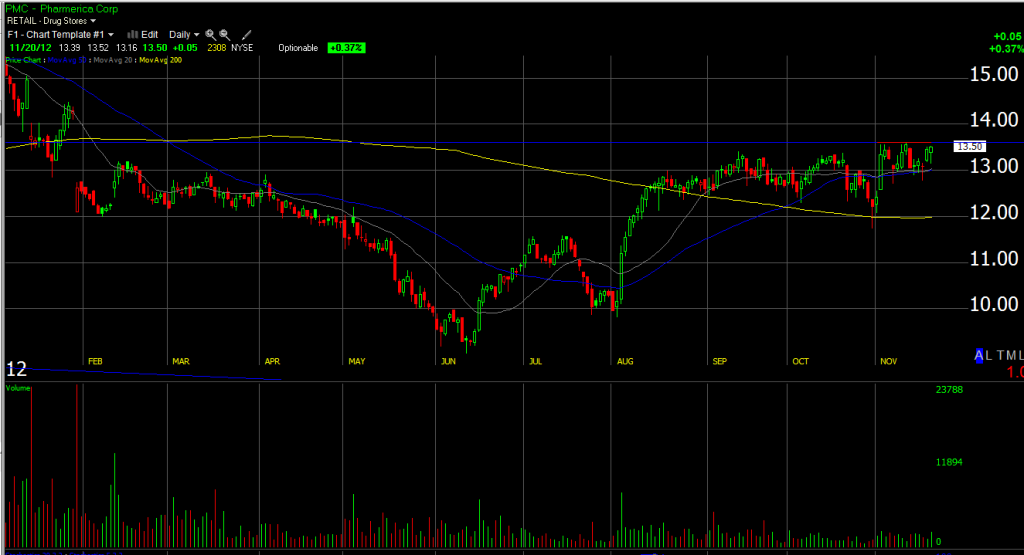
Task: Select the pencil drawing tool
Action: [246, 34]
